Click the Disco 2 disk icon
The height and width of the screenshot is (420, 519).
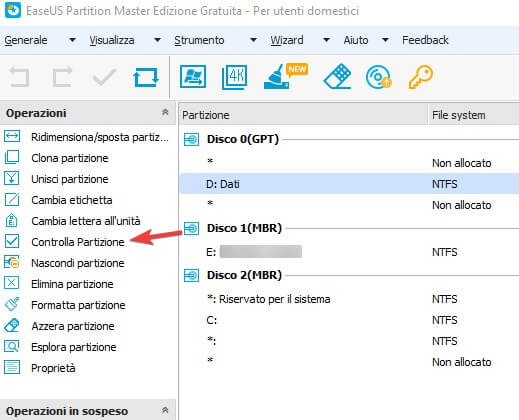click(192, 275)
